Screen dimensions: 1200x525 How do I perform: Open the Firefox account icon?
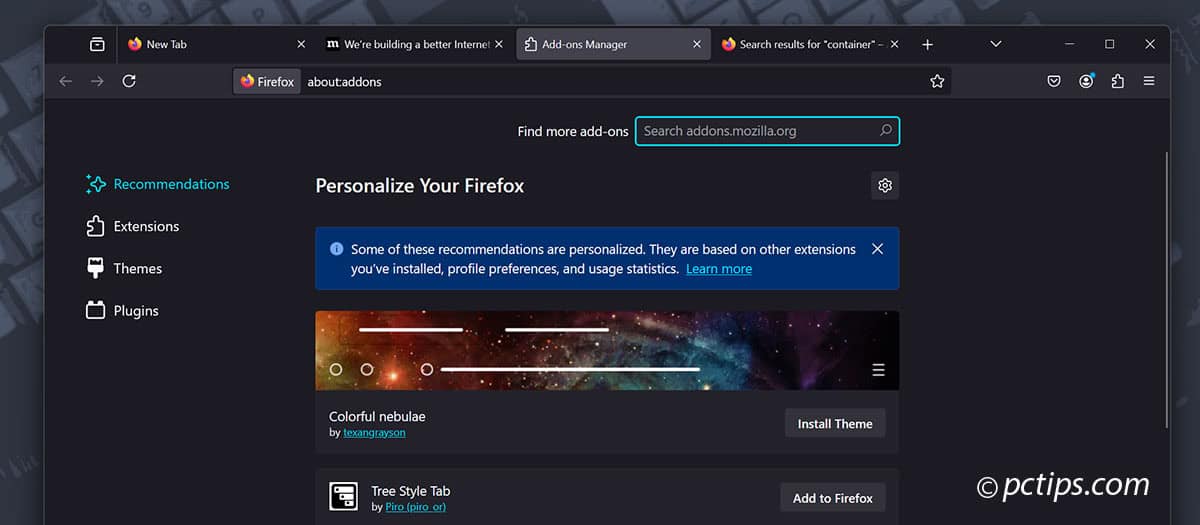pyautogui.click(x=1086, y=81)
